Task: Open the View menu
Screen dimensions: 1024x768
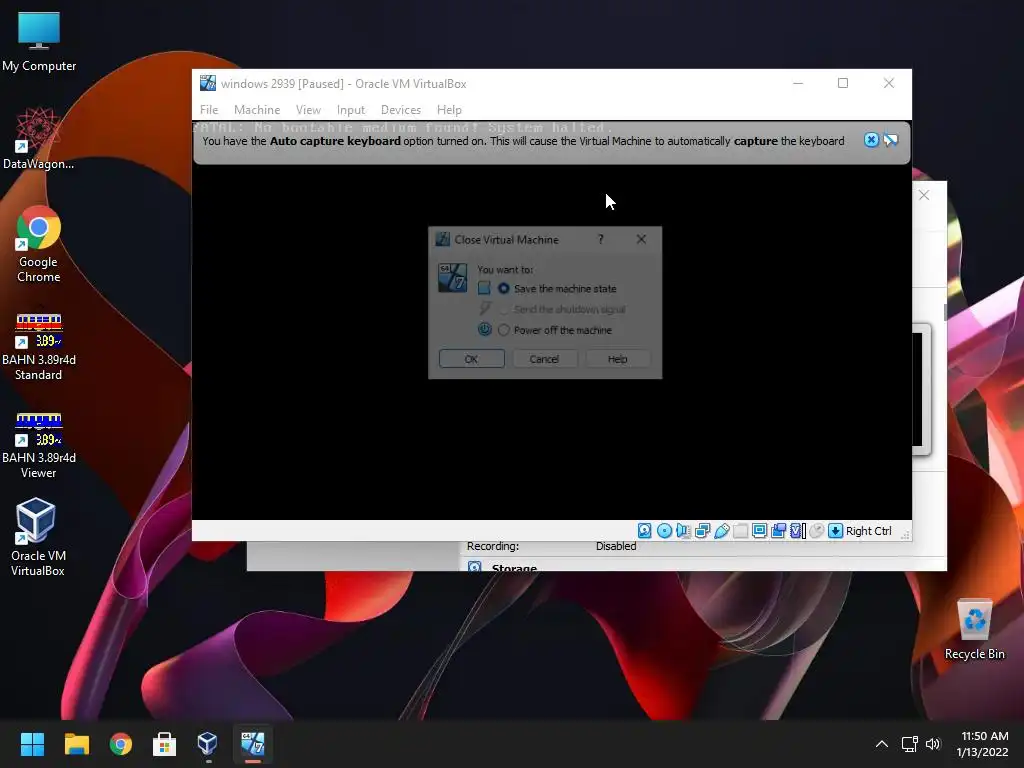Action: pos(308,110)
